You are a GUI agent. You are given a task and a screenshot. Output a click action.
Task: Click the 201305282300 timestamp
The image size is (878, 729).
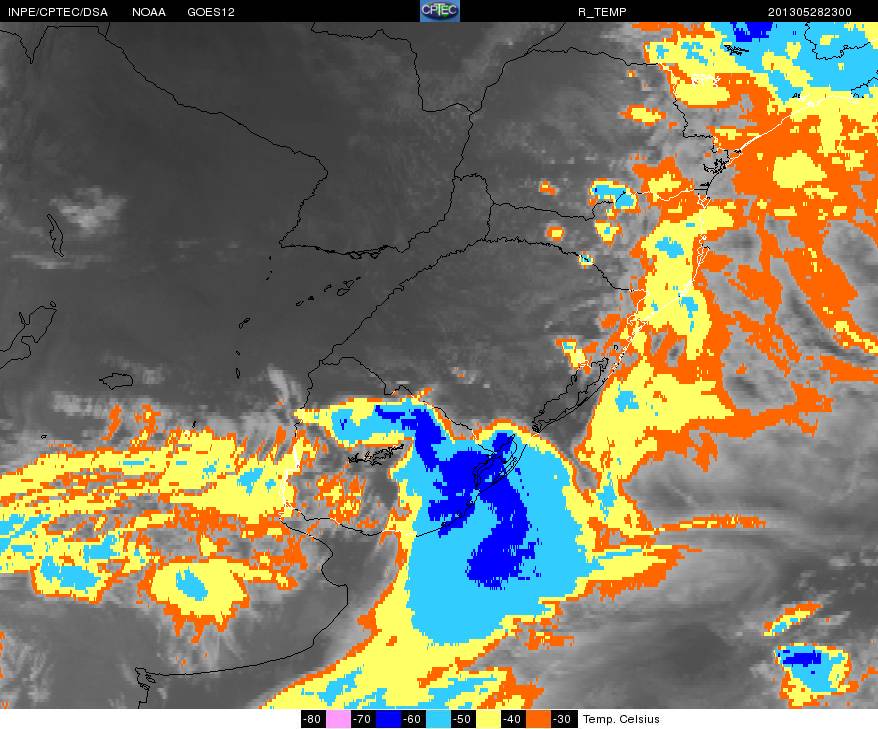pos(810,12)
